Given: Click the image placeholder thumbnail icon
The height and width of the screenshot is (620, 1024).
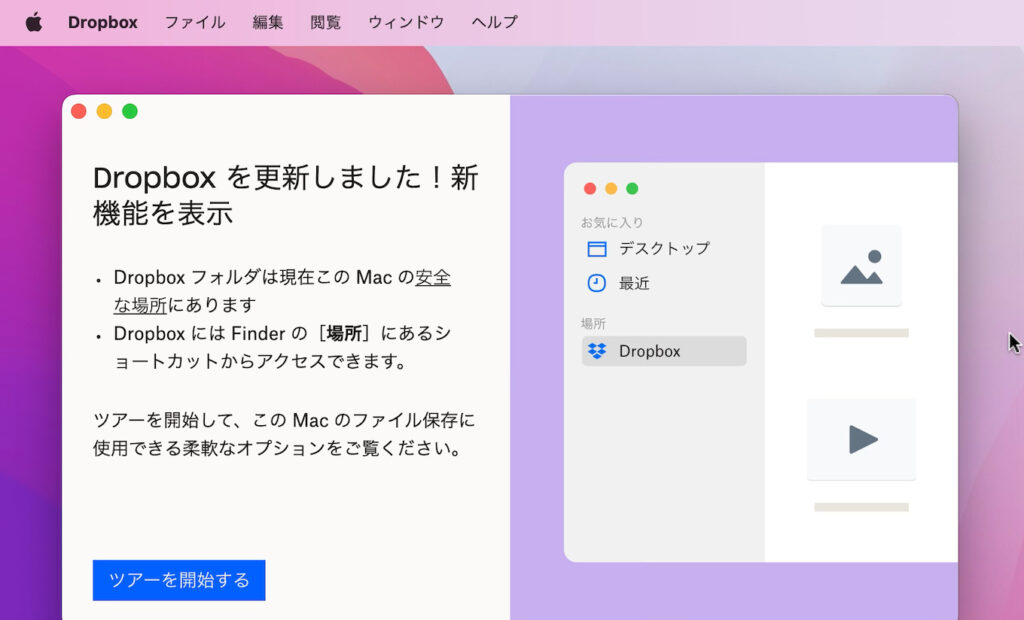Looking at the screenshot, I should pos(861,265).
